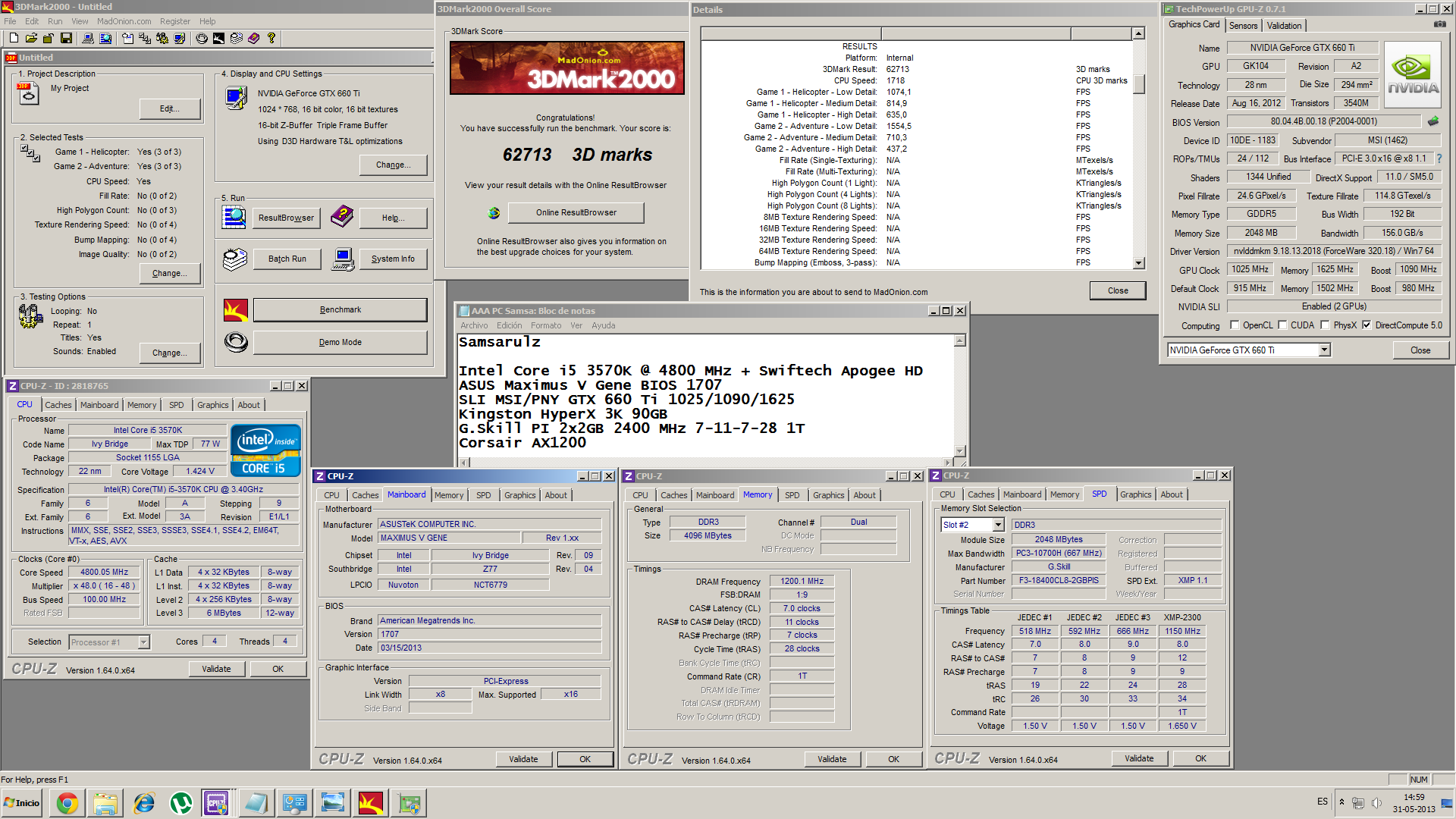
Task: Click the system tray clock
Action: click(1414, 804)
